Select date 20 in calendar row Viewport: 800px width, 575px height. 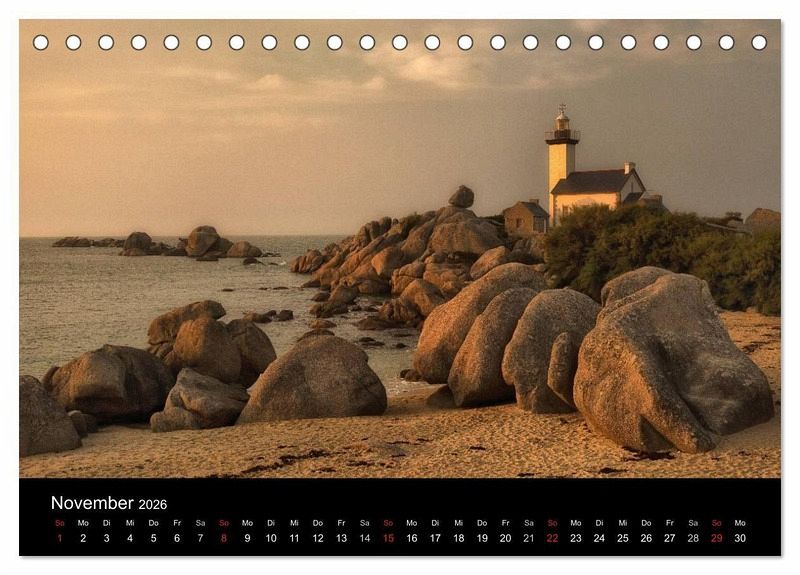click(506, 538)
